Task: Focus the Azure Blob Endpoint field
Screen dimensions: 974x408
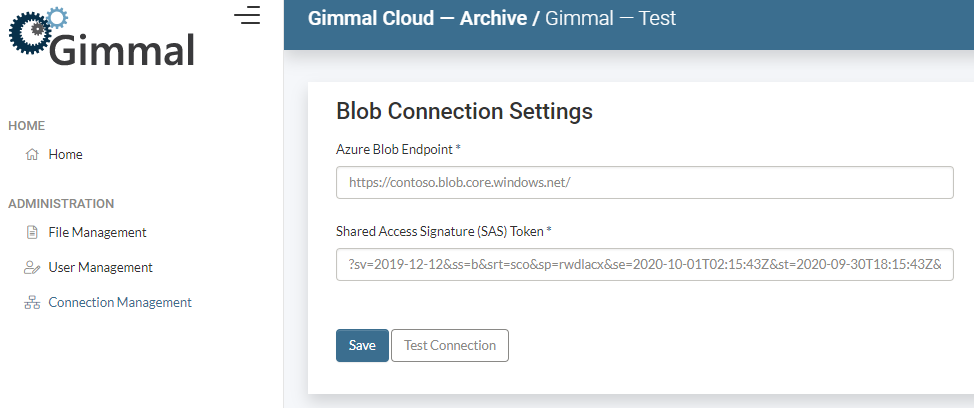Action: coord(645,183)
